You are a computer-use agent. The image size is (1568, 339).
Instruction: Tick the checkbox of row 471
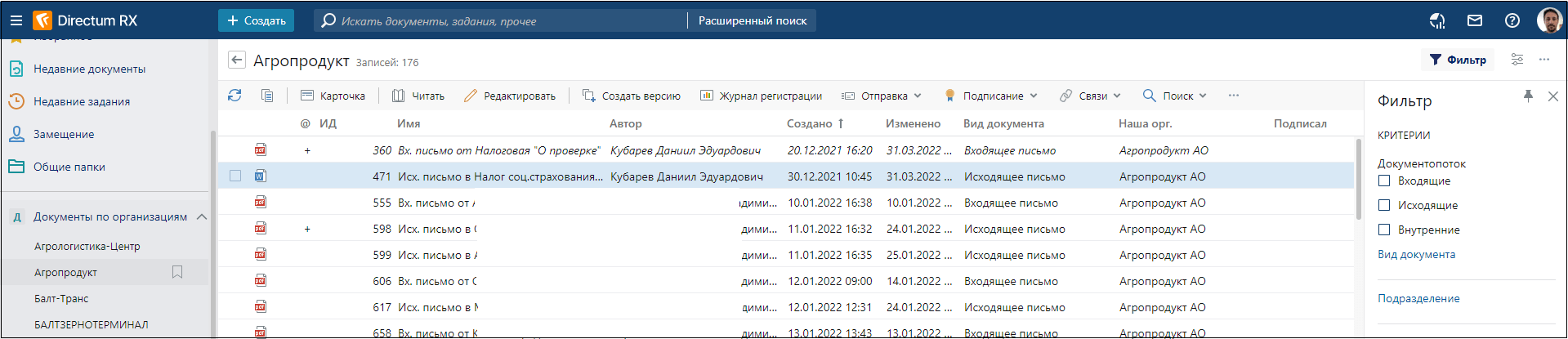point(235,176)
